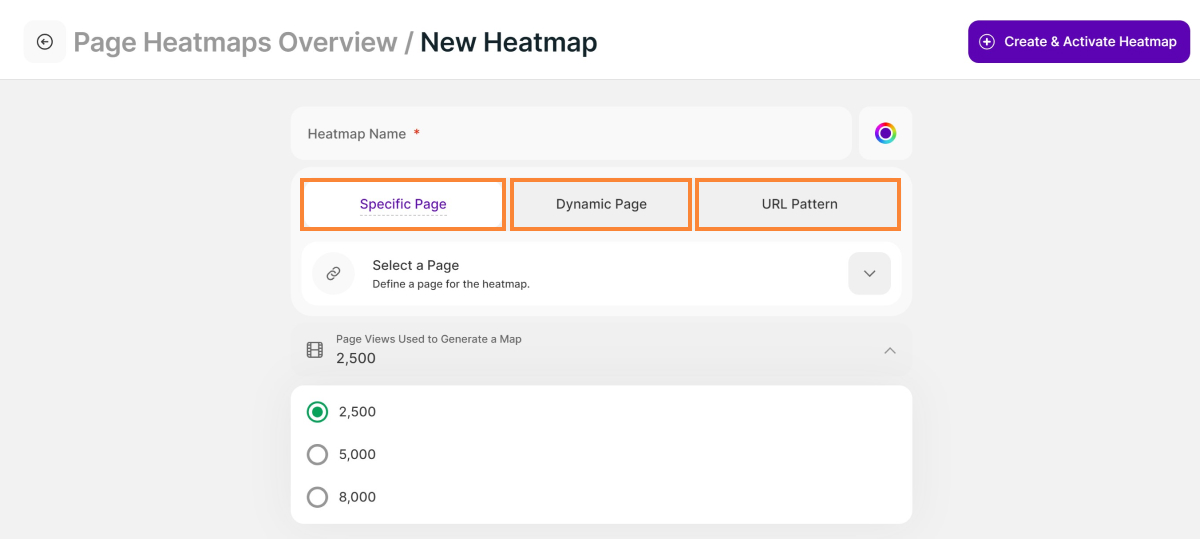Switch to the Specific Page tab
Screen dimensions: 1200x539
(x=403, y=204)
